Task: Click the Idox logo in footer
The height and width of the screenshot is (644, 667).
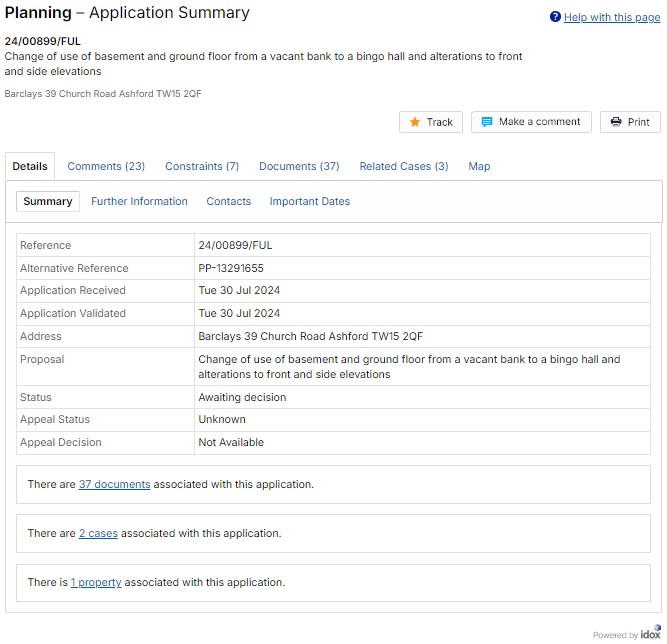Action: (x=650, y=634)
